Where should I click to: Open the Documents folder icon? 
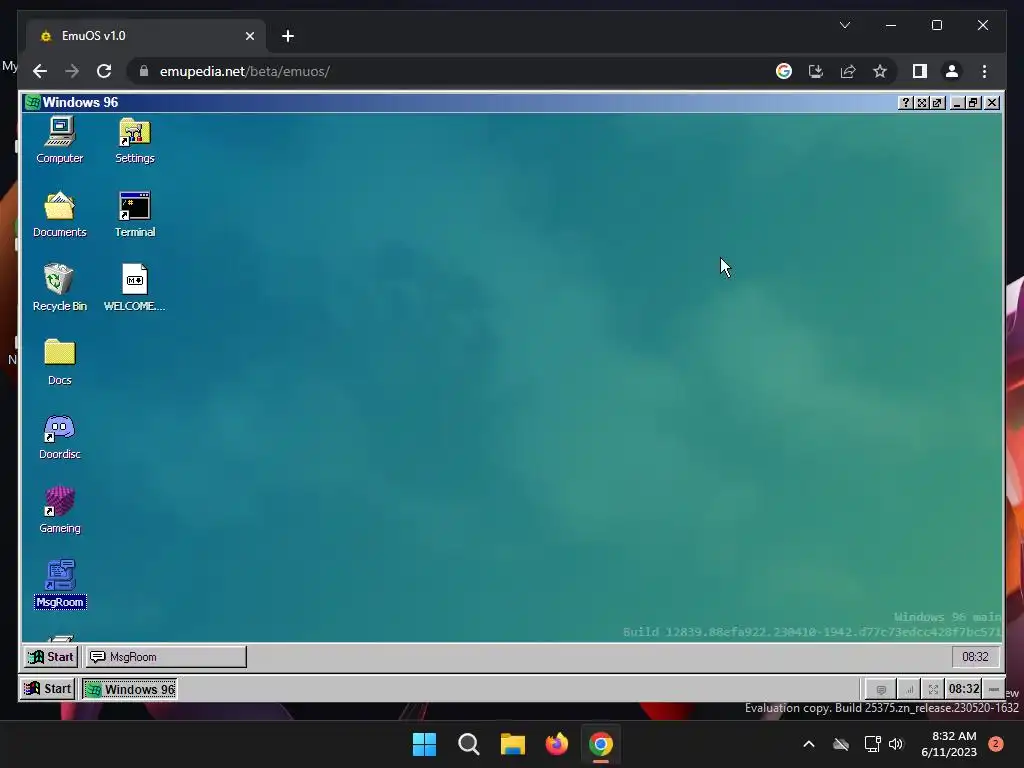click(x=59, y=214)
